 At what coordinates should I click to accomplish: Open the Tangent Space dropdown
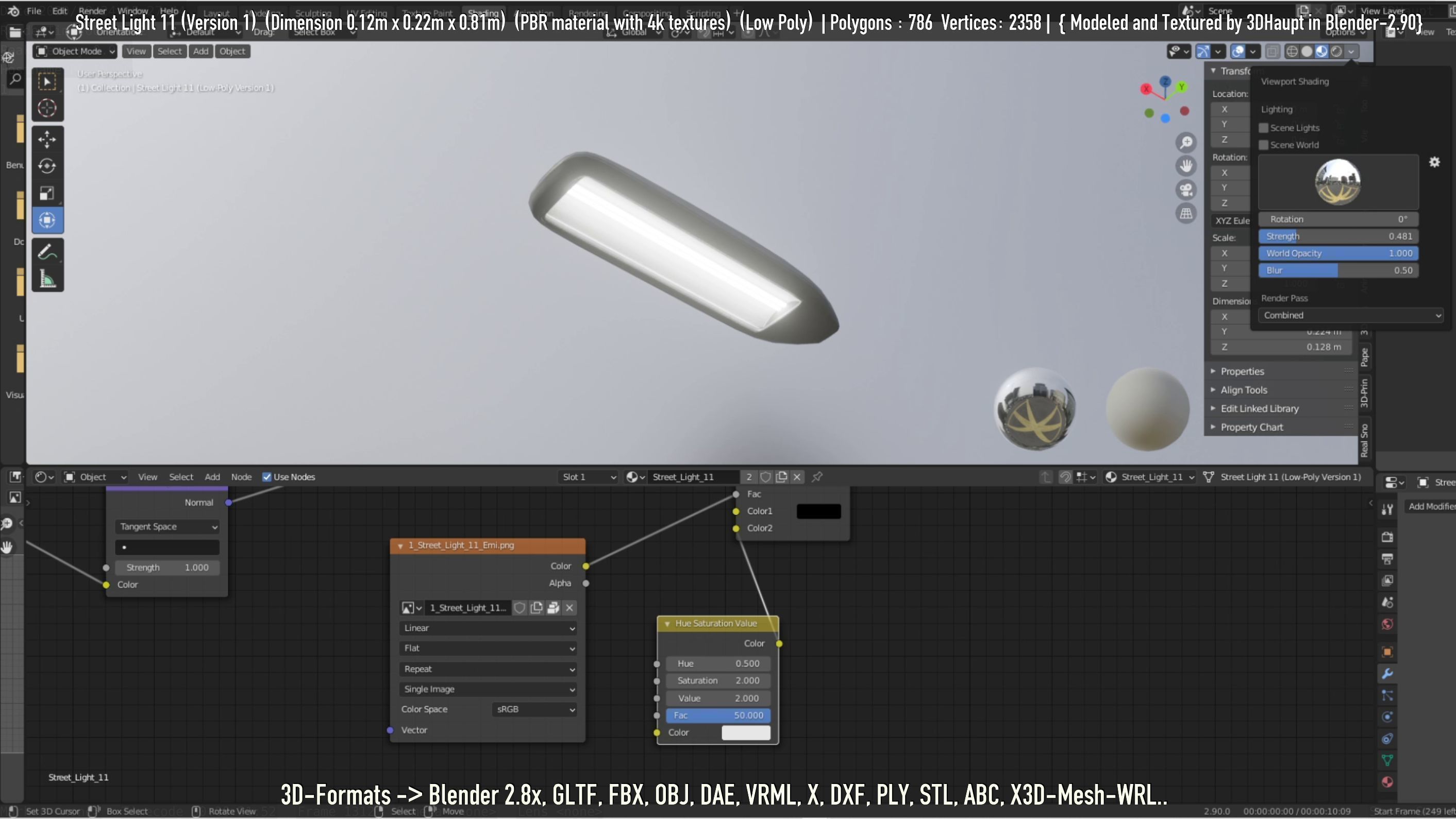pos(167,526)
